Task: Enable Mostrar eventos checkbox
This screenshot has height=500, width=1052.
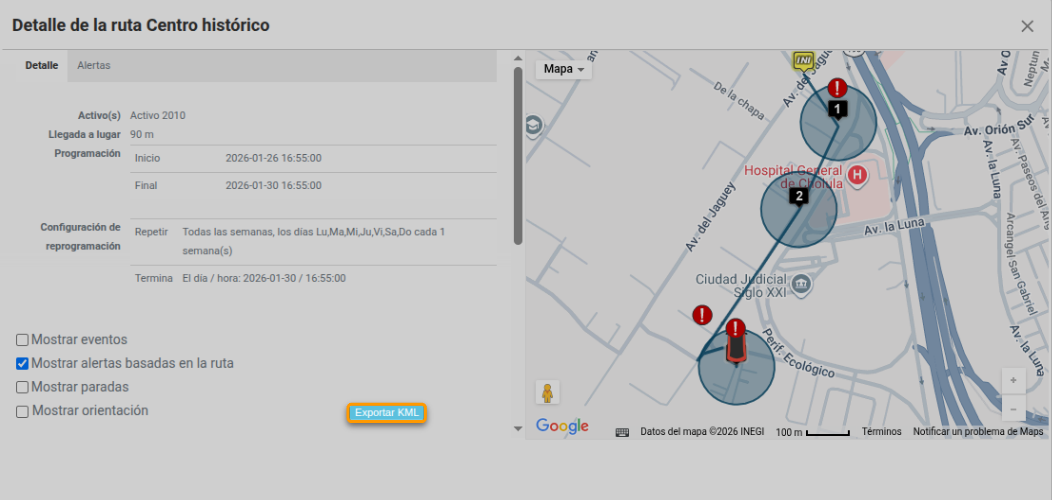Action: click(22, 340)
